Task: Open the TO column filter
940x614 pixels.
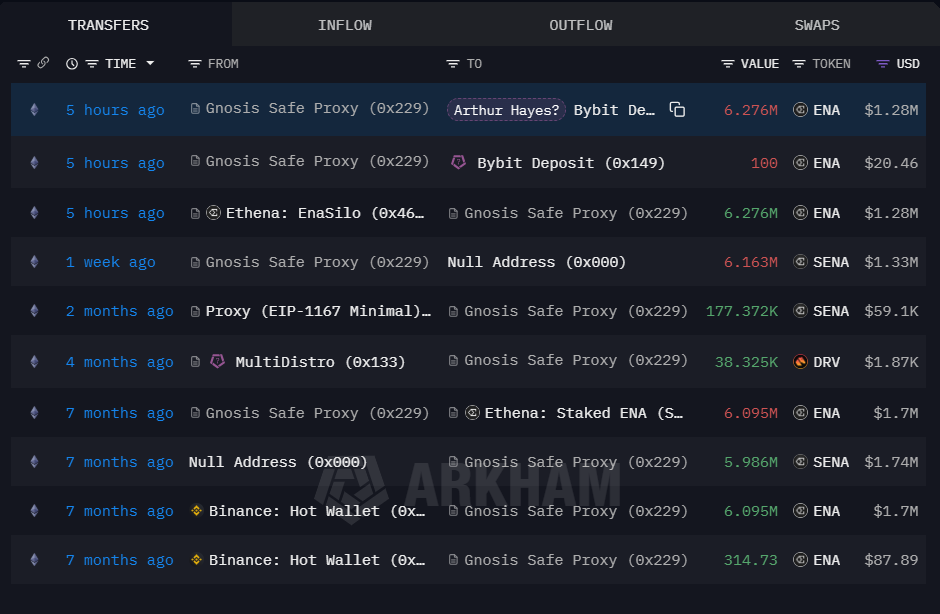Action: tap(453, 64)
